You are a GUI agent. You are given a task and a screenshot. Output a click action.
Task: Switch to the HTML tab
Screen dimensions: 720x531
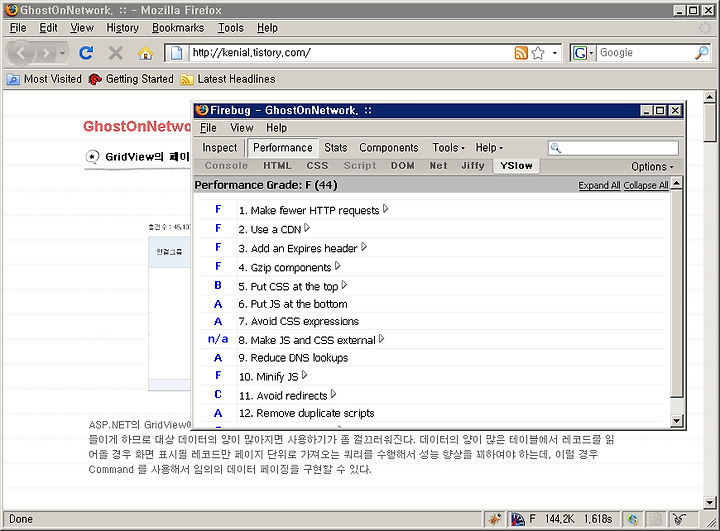click(277, 166)
